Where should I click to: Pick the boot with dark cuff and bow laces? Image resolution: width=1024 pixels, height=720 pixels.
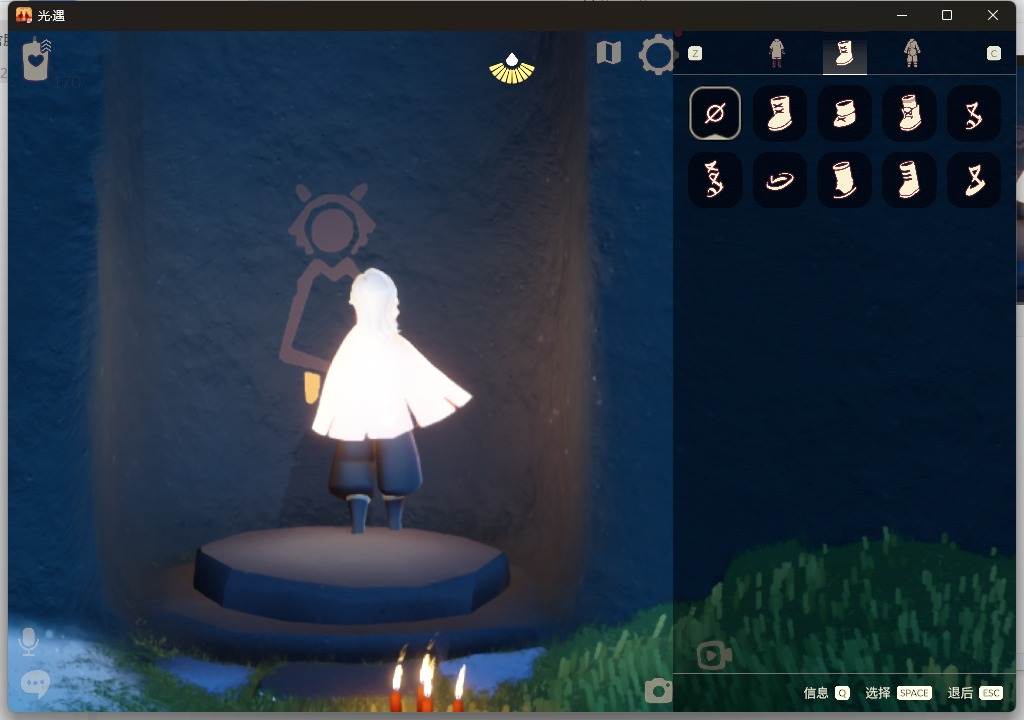pyautogui.click(x=908, y=113)
